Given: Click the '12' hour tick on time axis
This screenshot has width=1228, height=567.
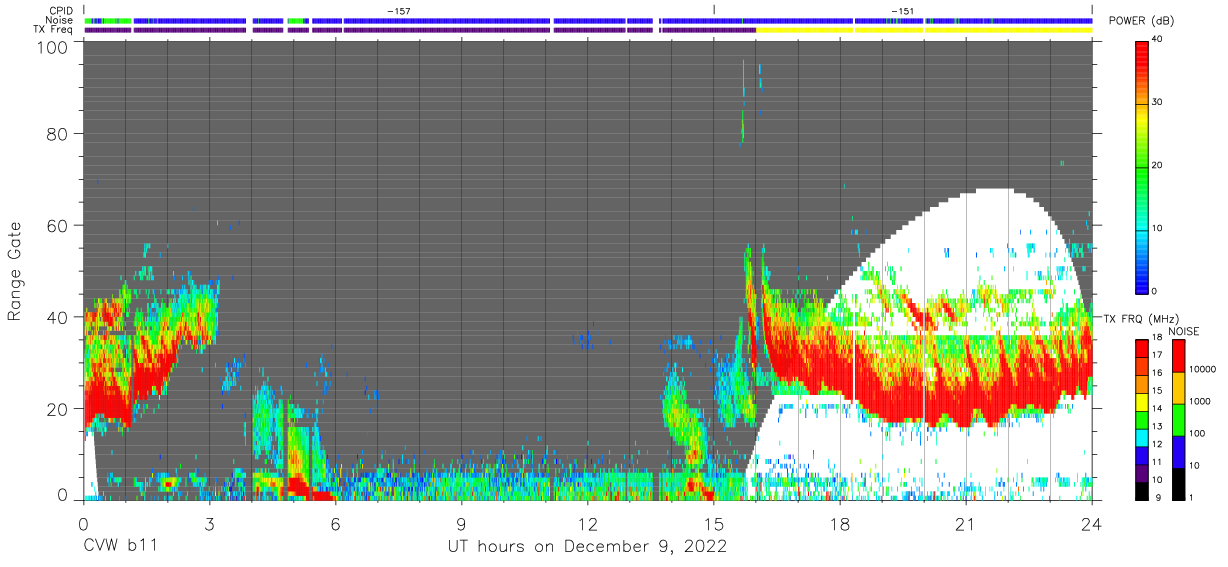Looking at the screenshot, I should [x=587, y=523].
